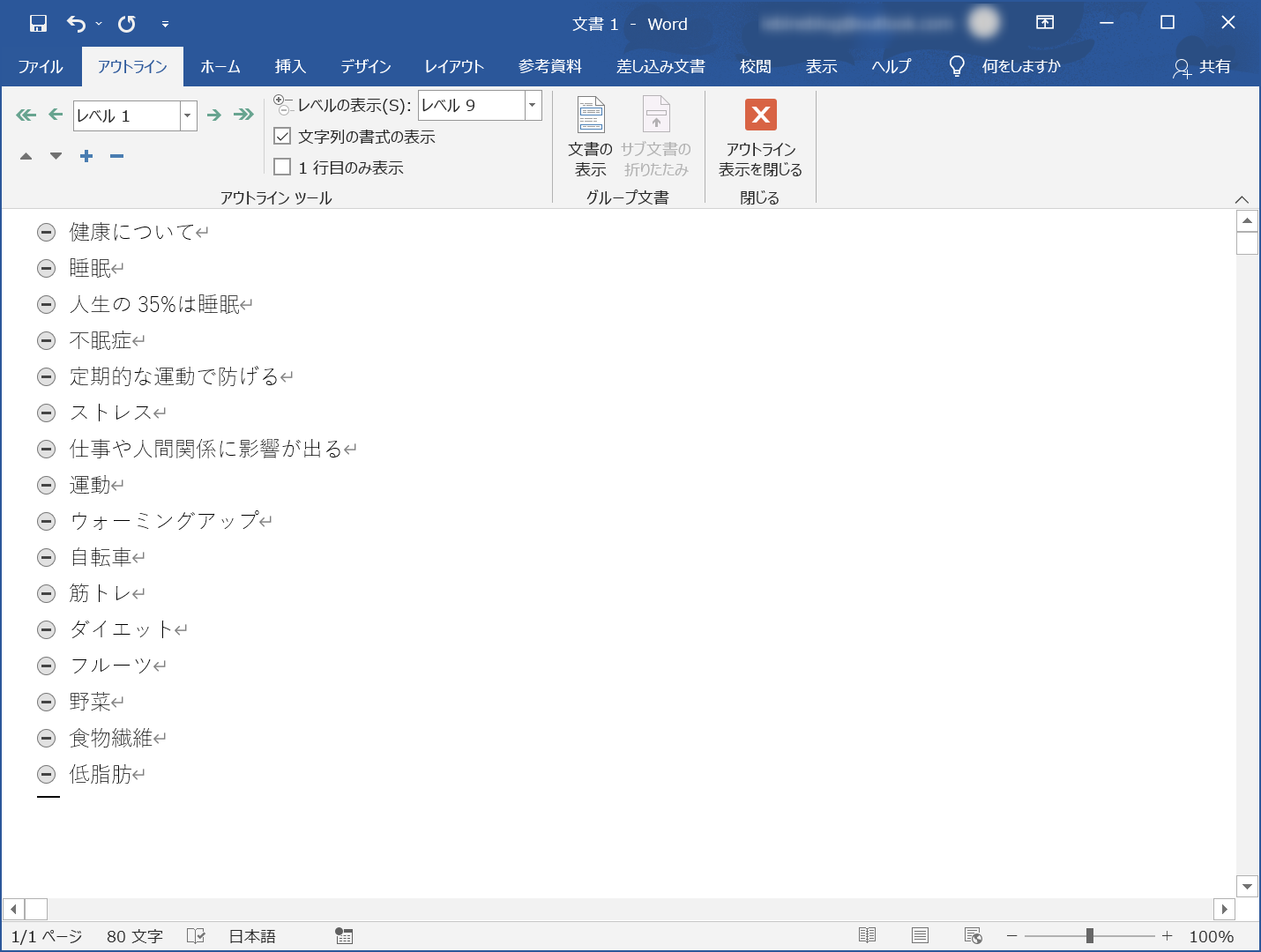Demote to body text with double right arrow
The width and height of the screenshot is (1261, 952).
coord(243,115)
